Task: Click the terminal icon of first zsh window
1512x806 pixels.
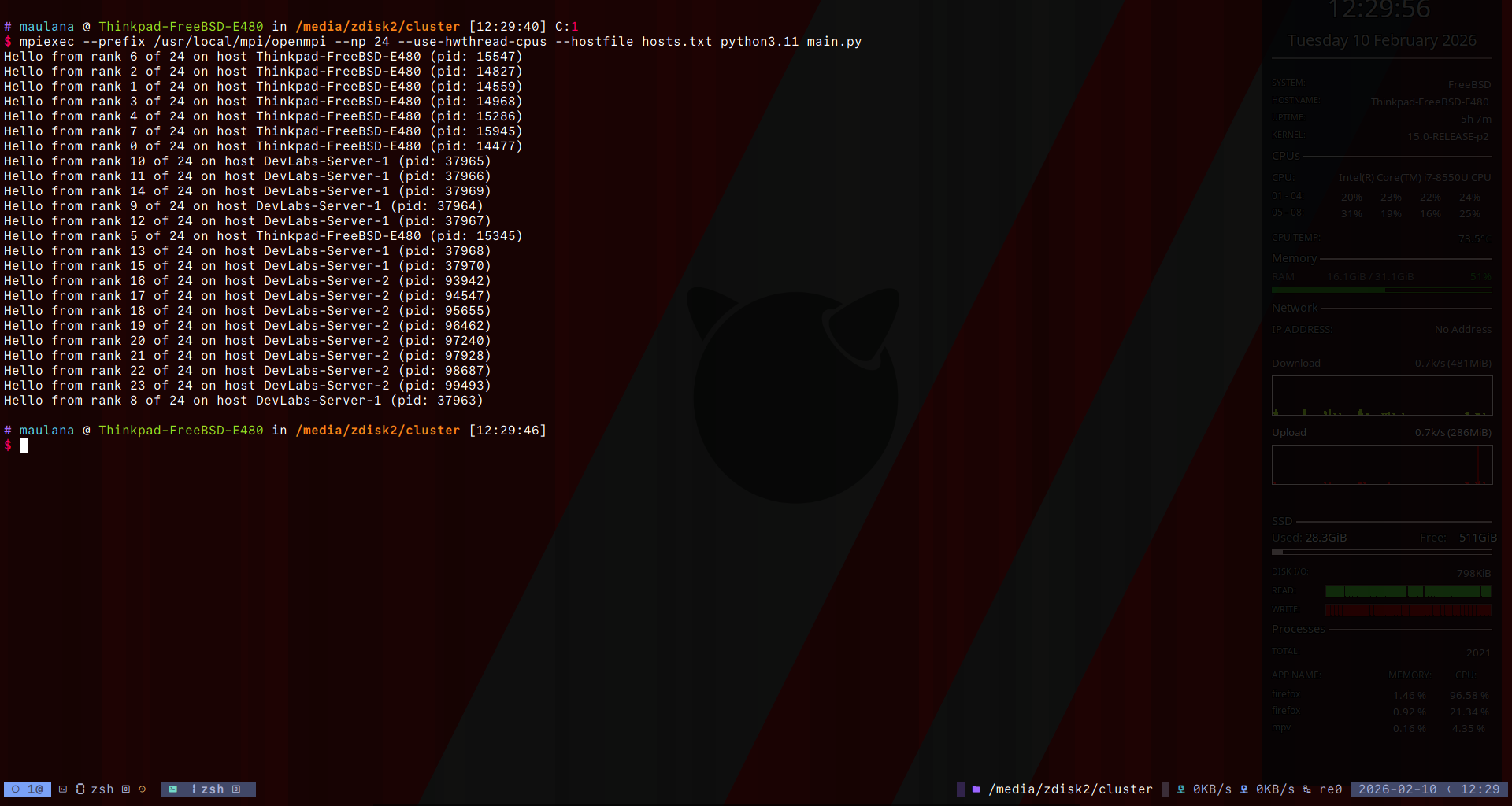Action: tap(63, 789)
